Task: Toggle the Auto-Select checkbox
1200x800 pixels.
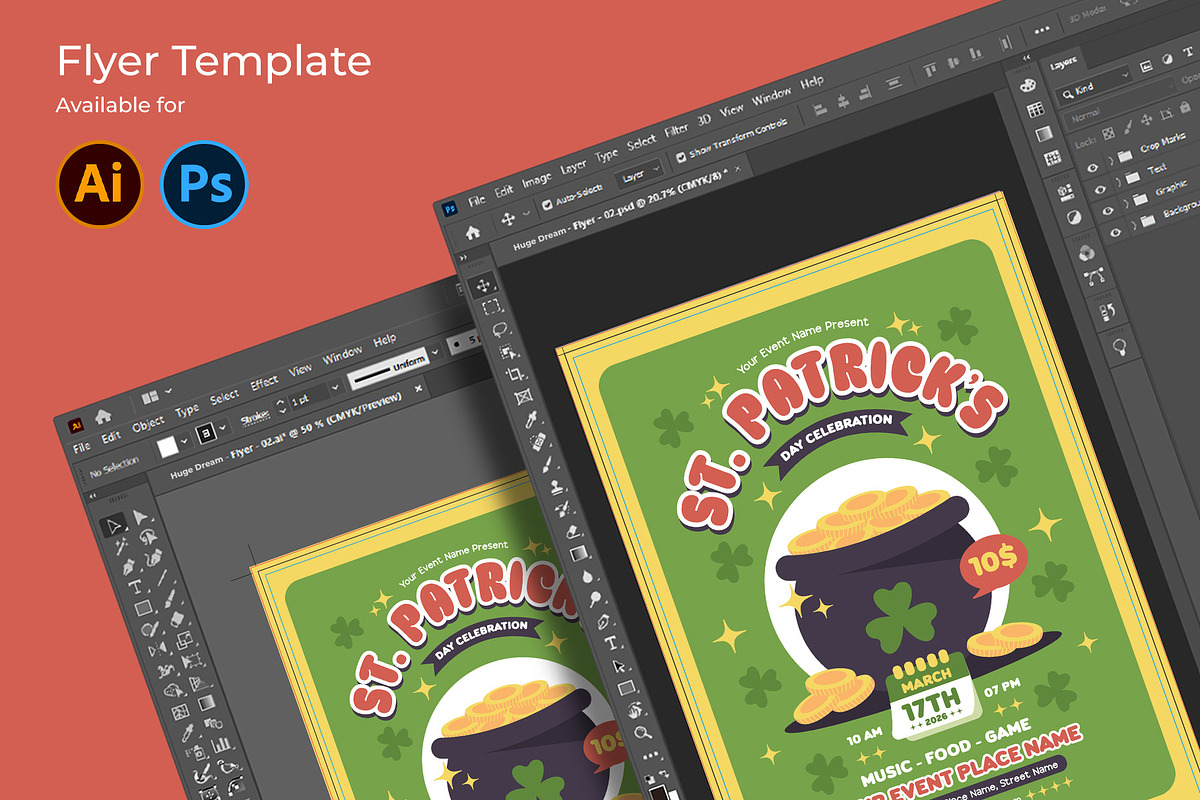Action: pyautogui.click(x=547, y=205)
